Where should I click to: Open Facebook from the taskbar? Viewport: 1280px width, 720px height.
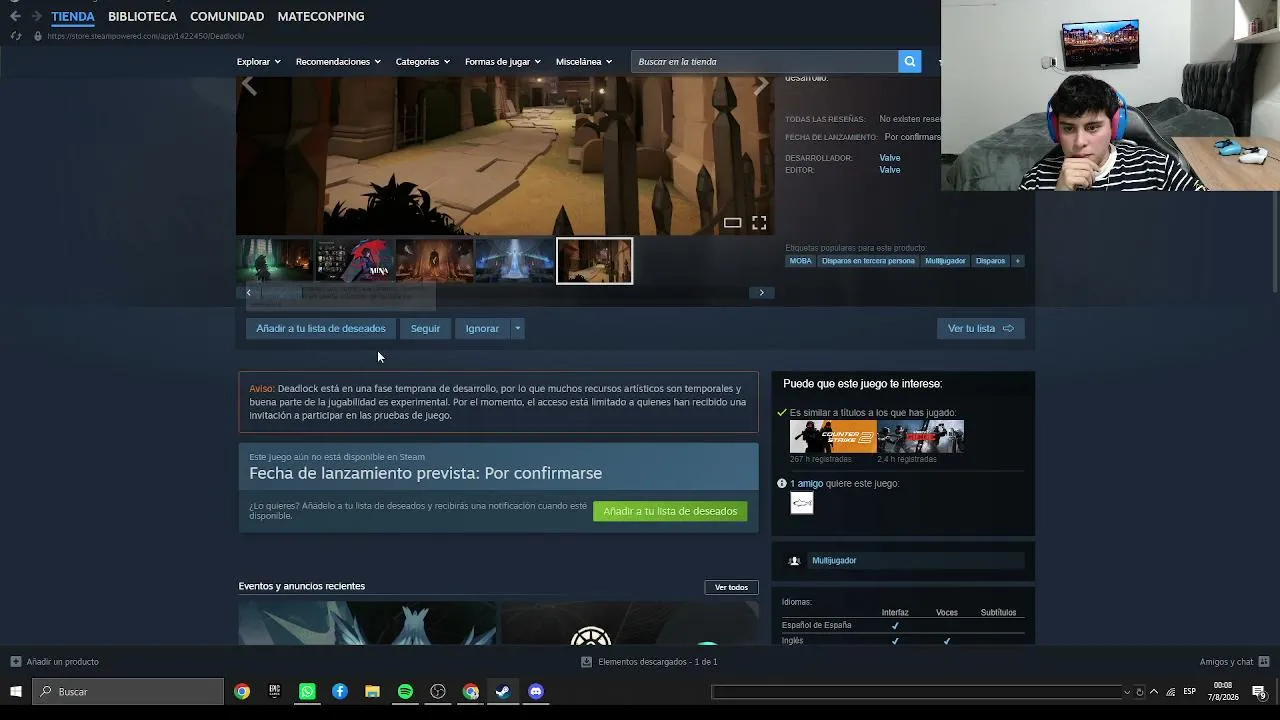[x=340, y=692]
